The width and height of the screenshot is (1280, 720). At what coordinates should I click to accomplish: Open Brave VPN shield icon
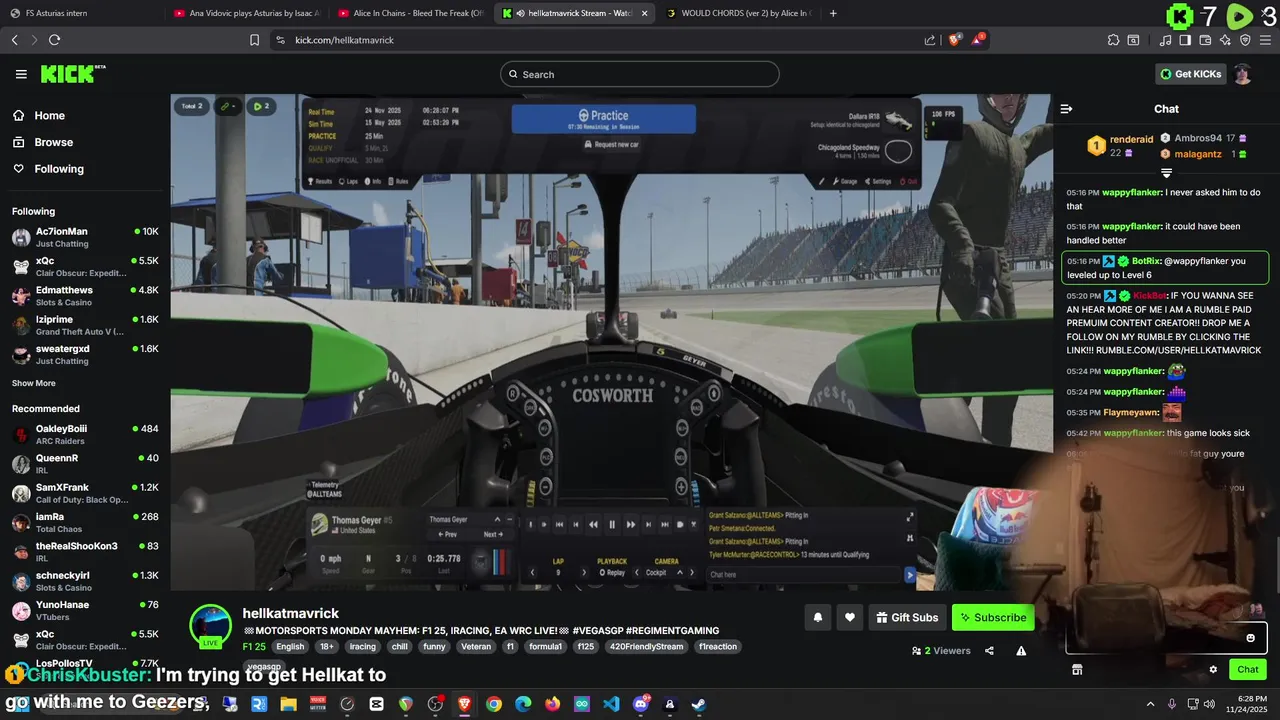pos(1245,40)
